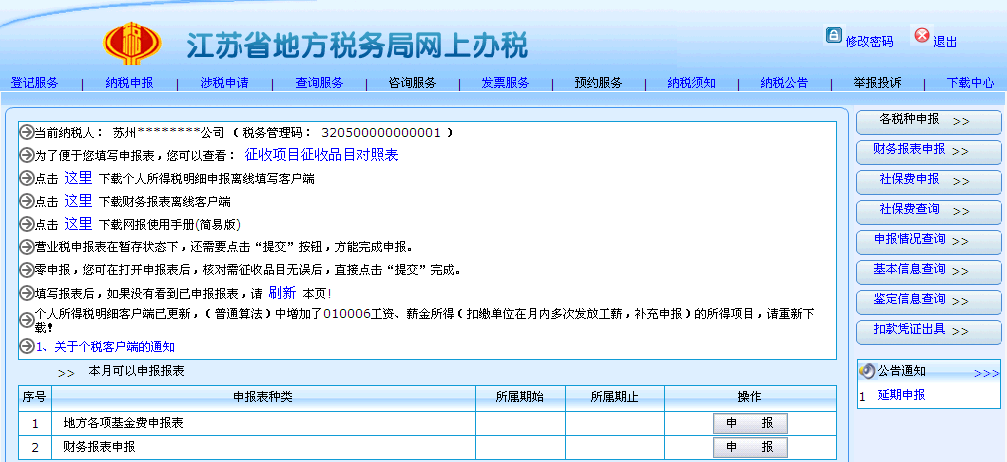Image resolution: width=1007 pixels, height=462 pixels.
Task: Click the 地方各项基金费申报表 row text
Action: [123, 423]
